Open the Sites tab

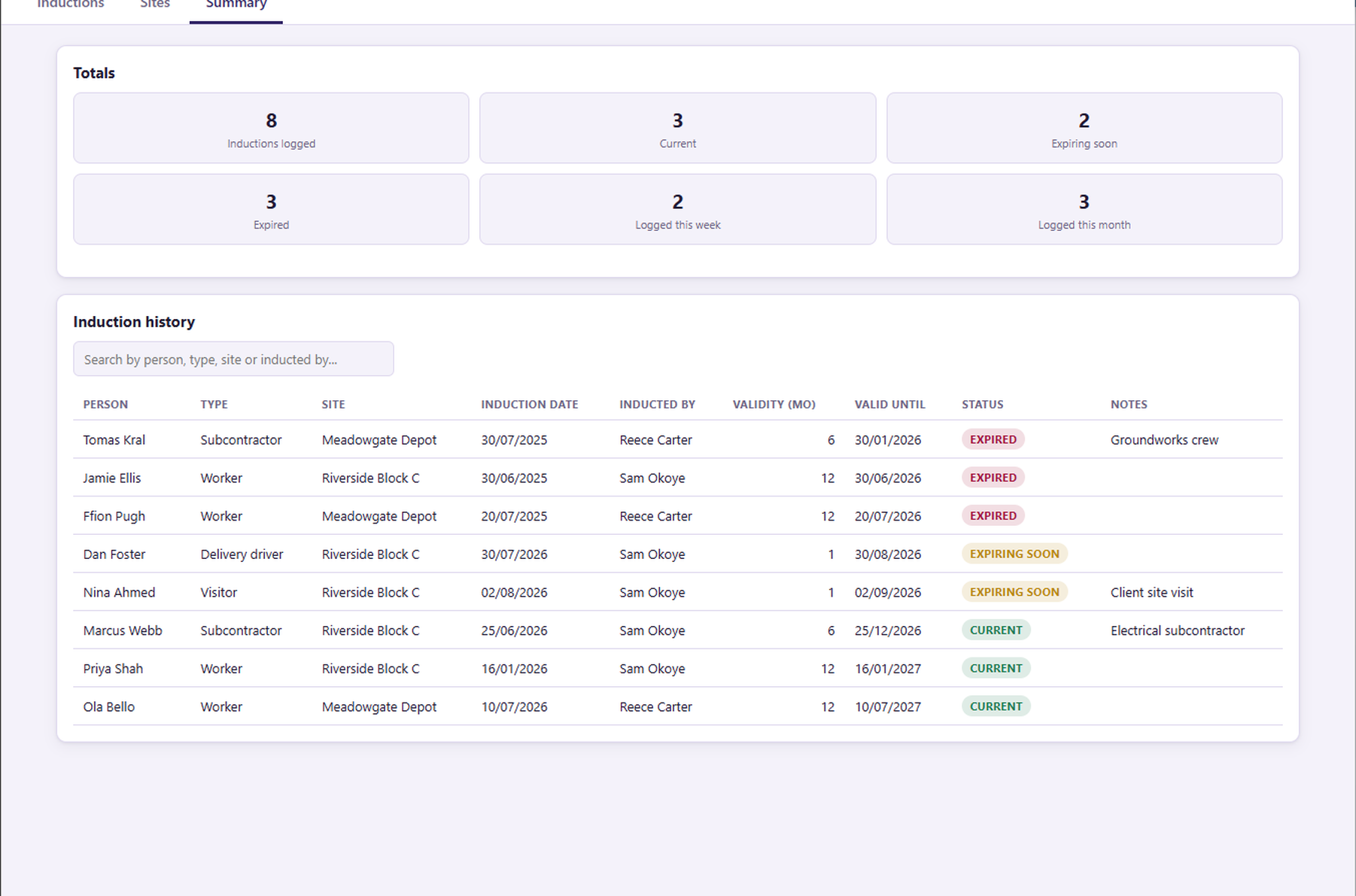[x=155, y=5]
